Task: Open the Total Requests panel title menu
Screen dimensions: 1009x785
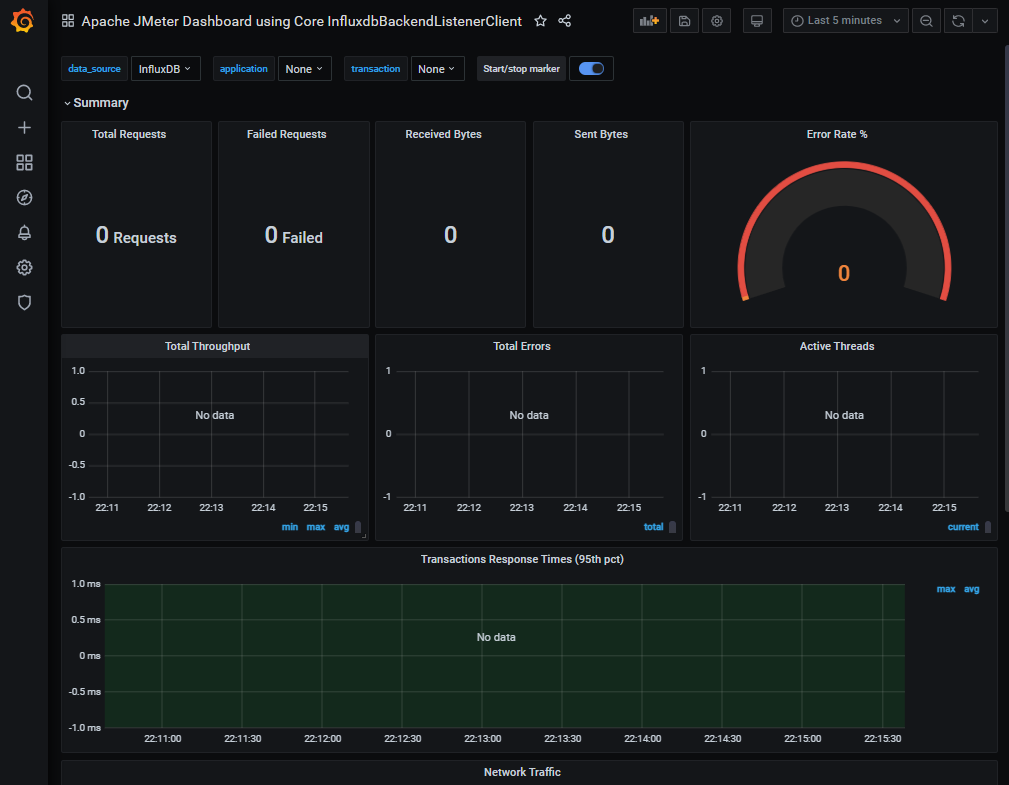Action: click(129, 134)
